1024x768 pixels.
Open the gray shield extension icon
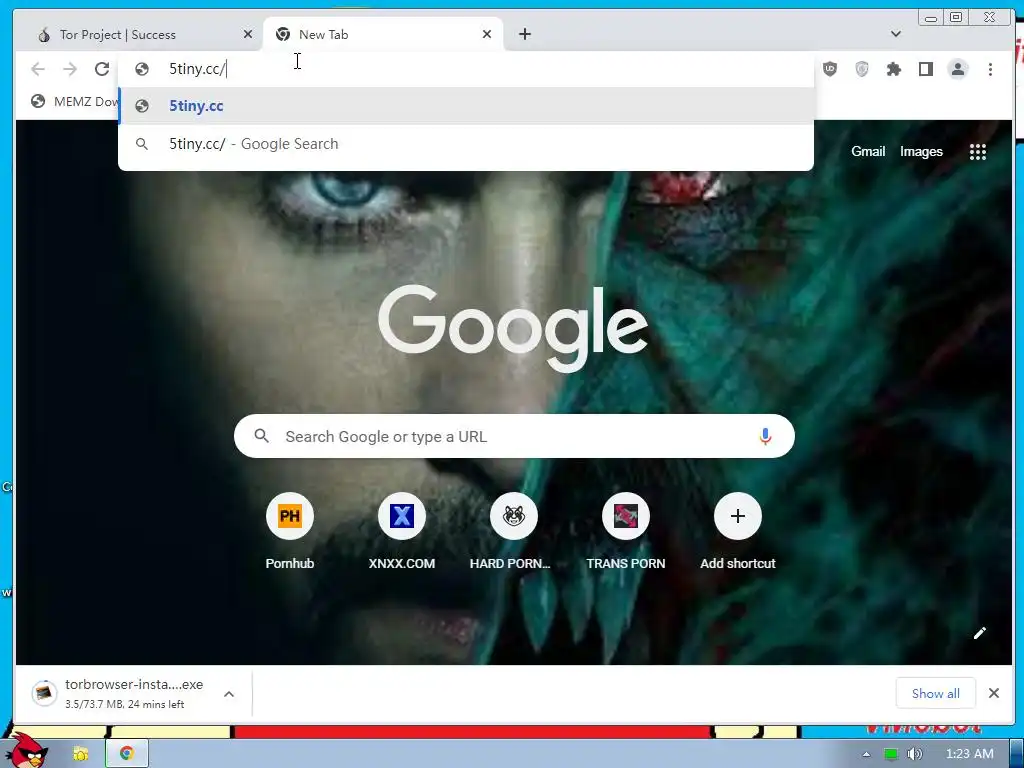click(x=862, y=69)
